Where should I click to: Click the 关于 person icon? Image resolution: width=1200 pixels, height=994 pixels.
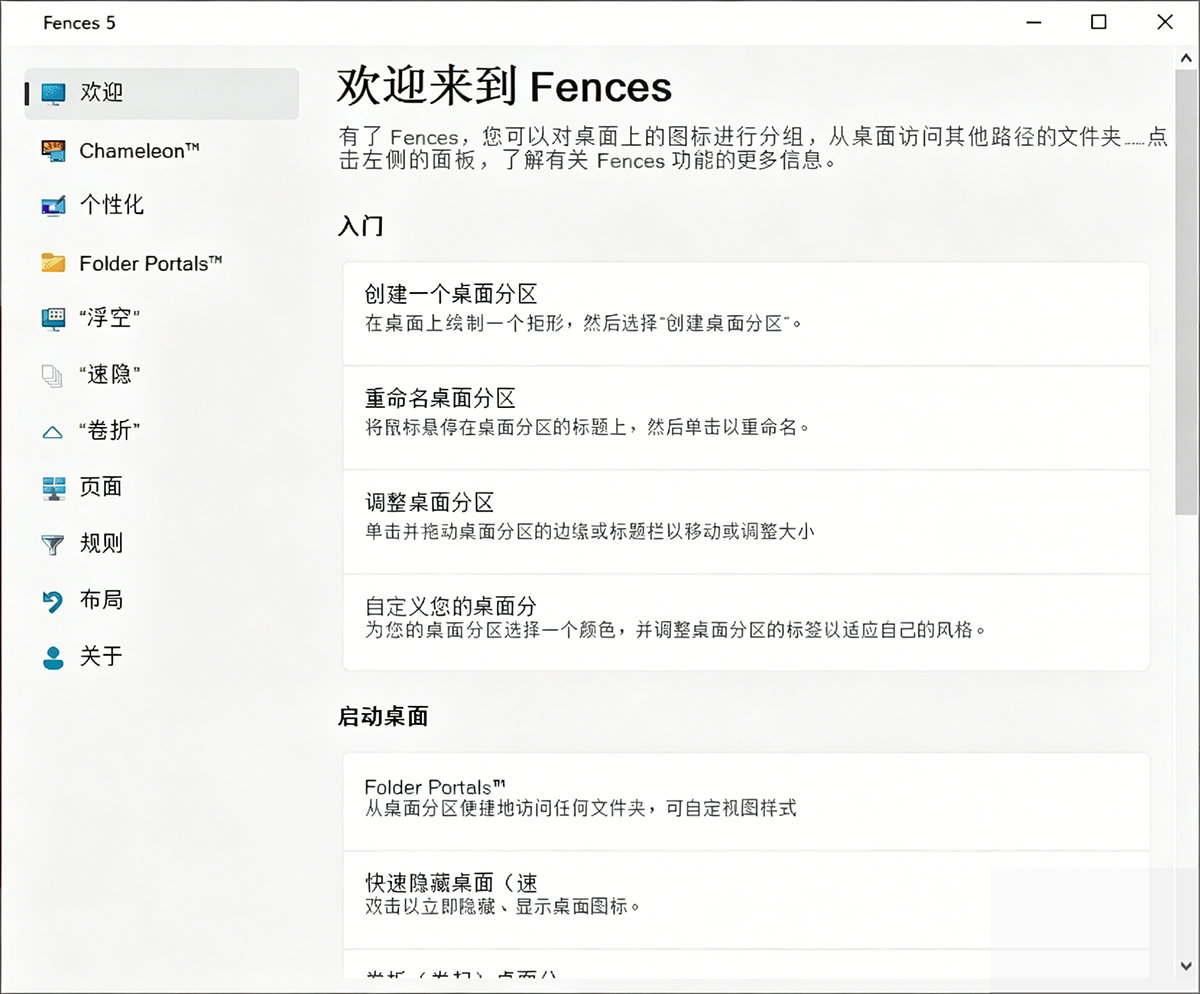coord(53,657)
